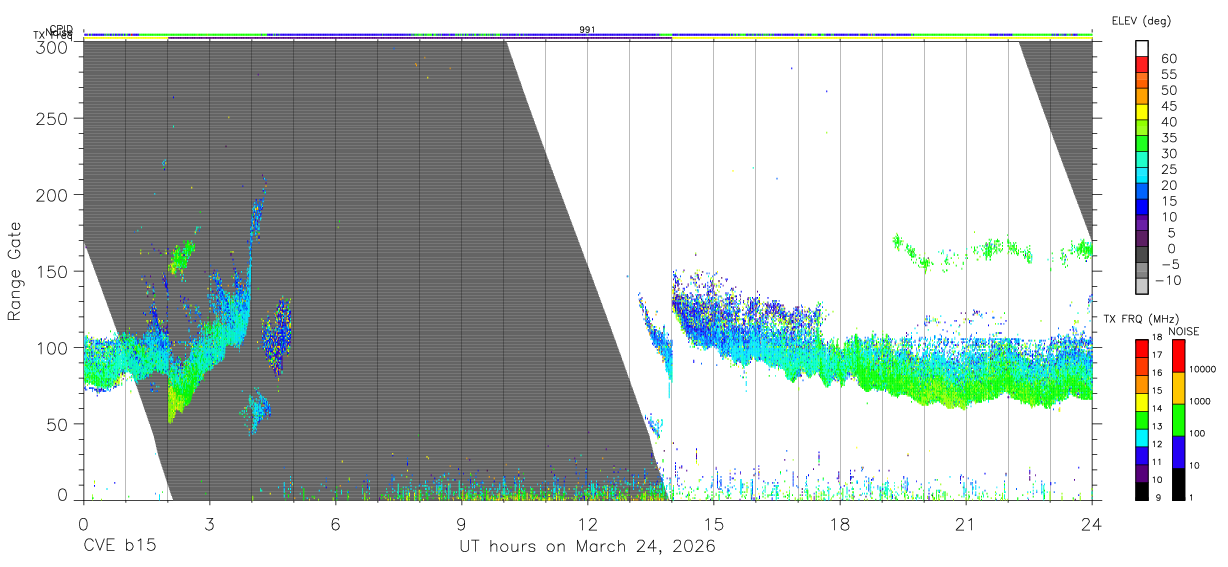1228x567 pixels.
Task: Click the 'UT hours on March 24, 2026' axis title
Action: pos(587,547)
